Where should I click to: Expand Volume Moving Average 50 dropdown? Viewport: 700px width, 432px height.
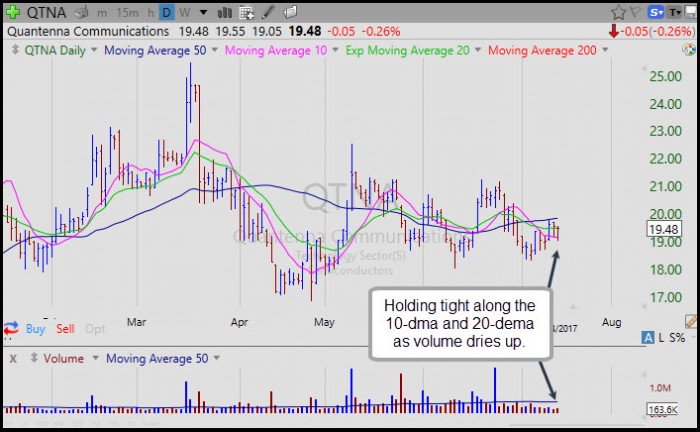click(217, 358)
